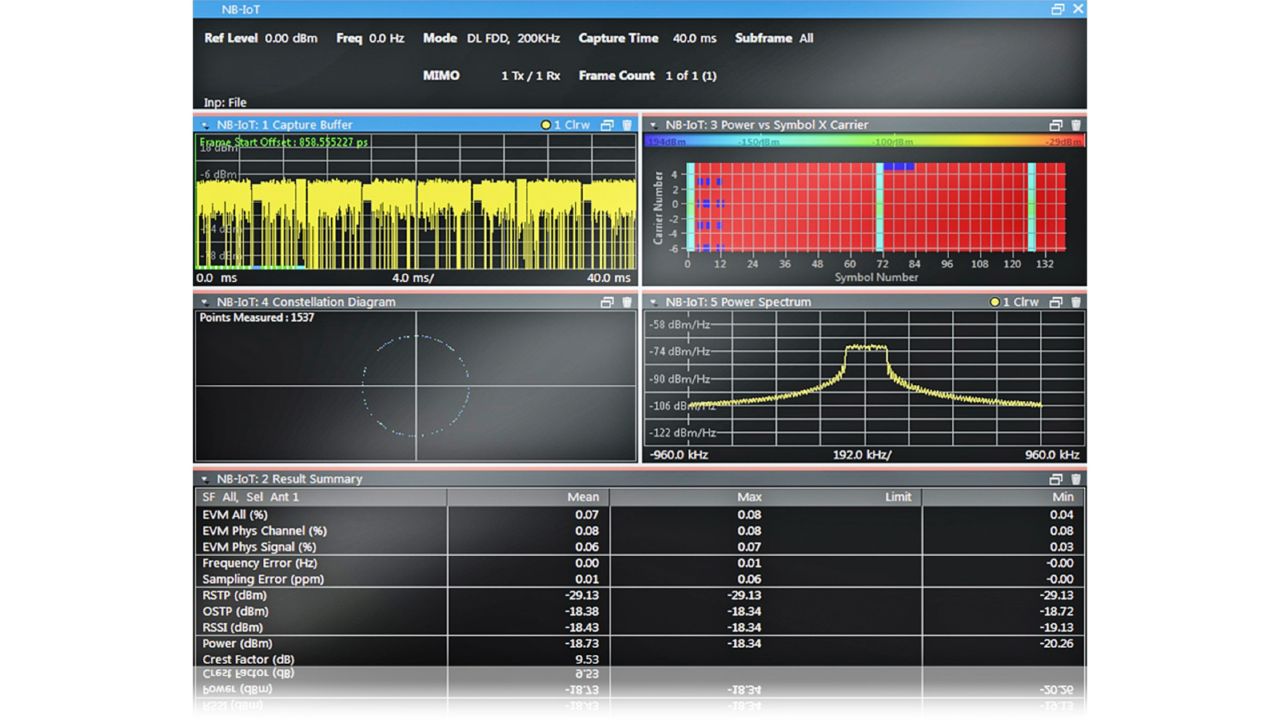Click the 'Crest Factor (dB)' row label
The image size is (1280, 720).
click(x=248, y=659)
